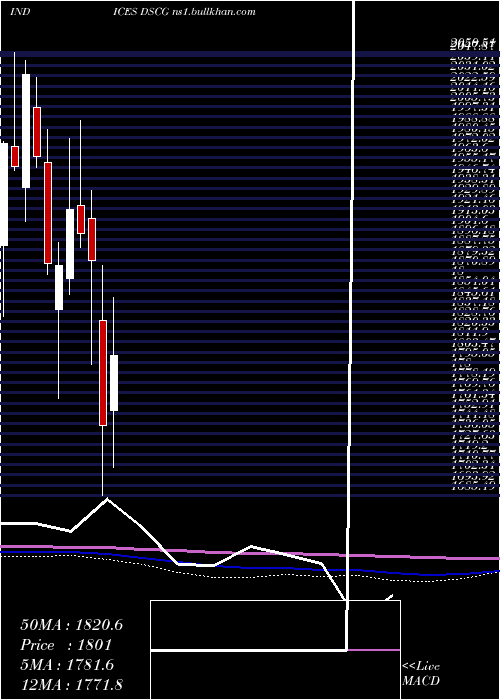The width and height of the screenshot is (500, 700).
Task: Click the 'Price : 1801' readout
Action: point(66,645)
